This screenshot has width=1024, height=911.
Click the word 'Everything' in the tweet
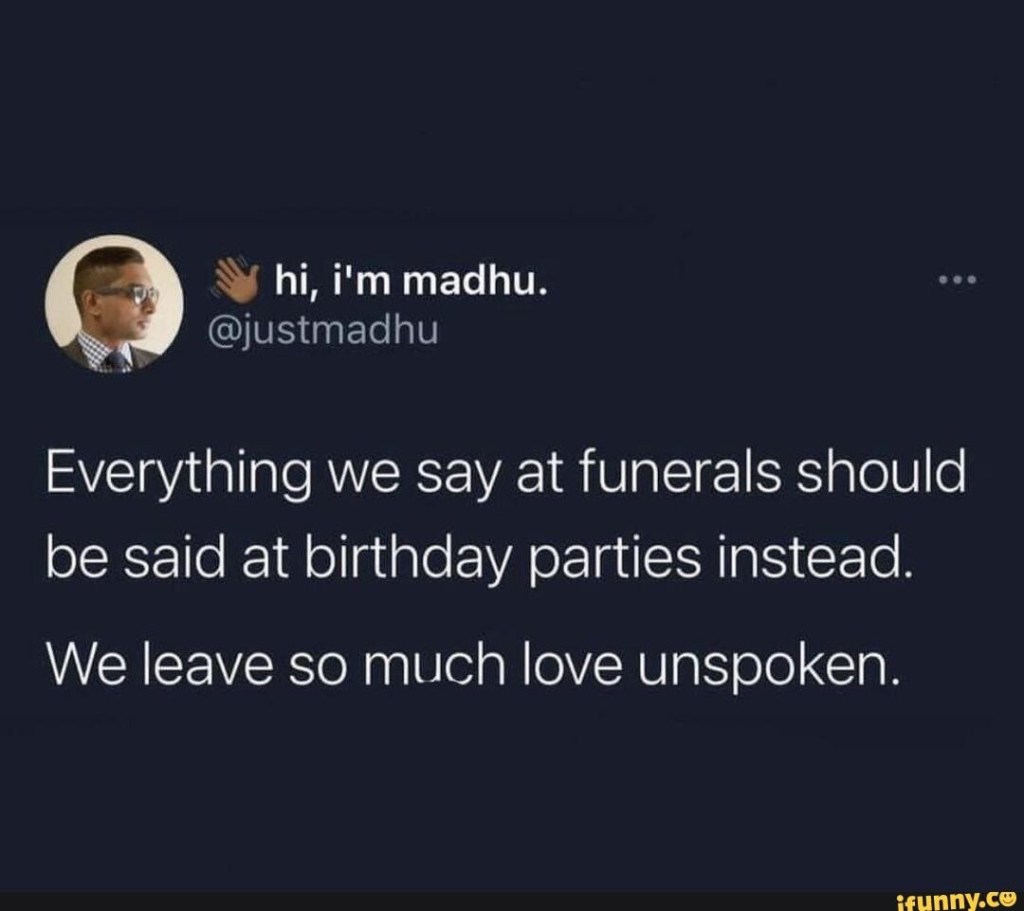click(178, 475)
